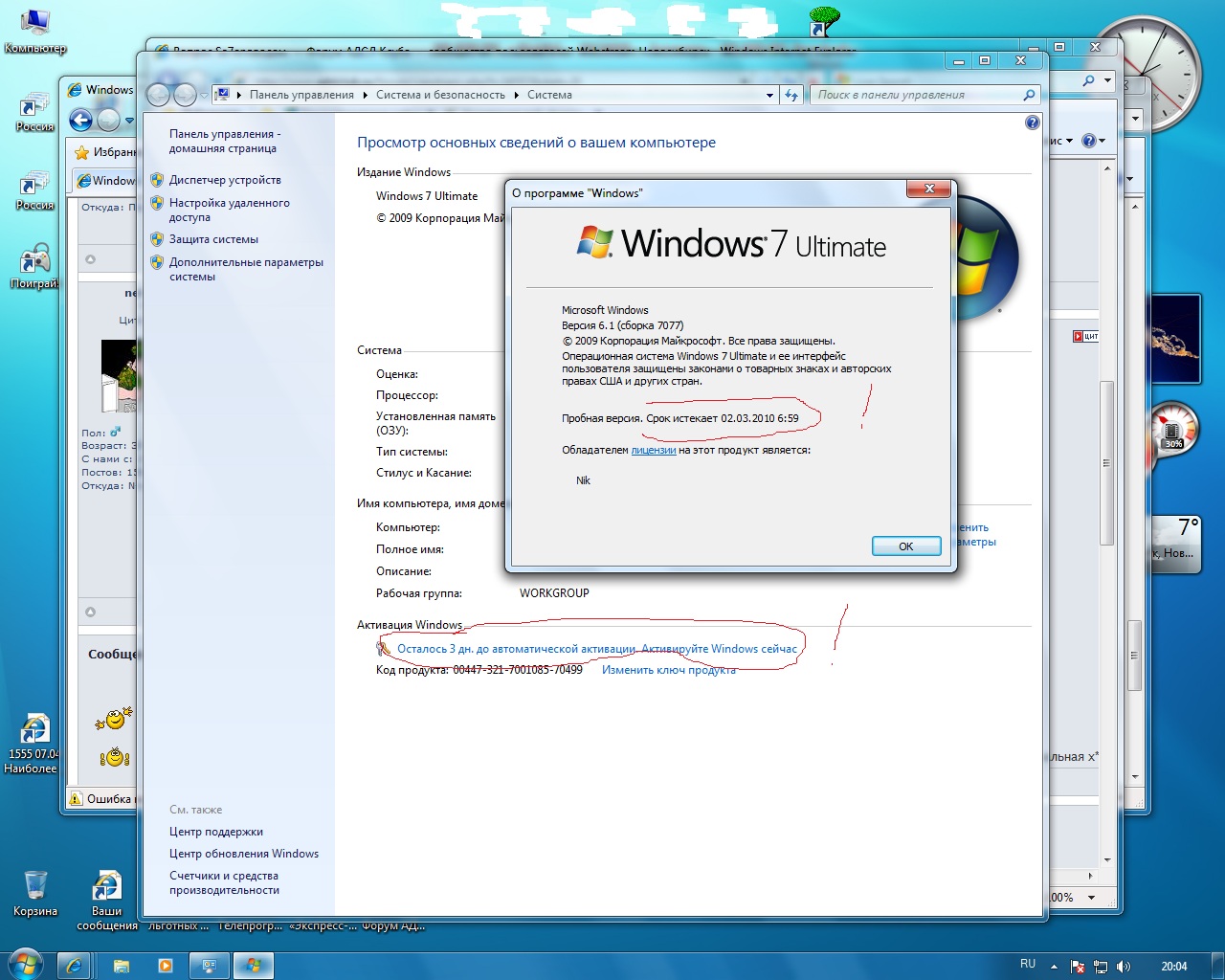Go to Панель управления домашняя страница
The height and width of the screenshot is (980, 1225).
225,141
